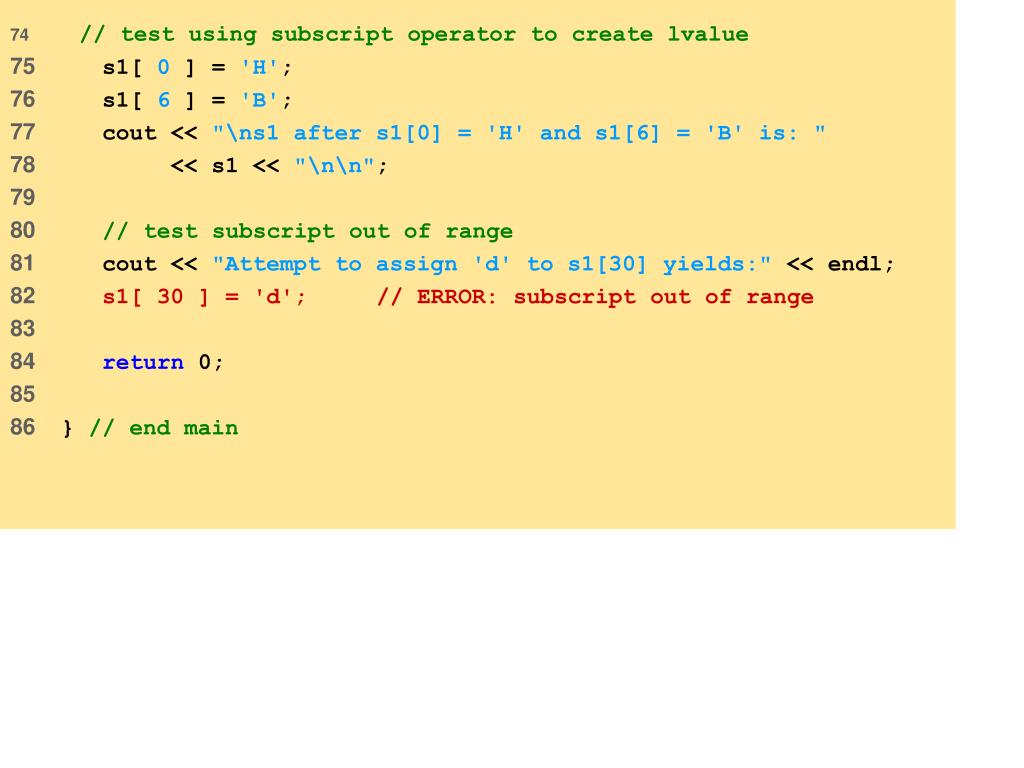Click the "Attempt to assign 'd'" string
This screenshot has height=768, width=1024.
coord(491,264)
